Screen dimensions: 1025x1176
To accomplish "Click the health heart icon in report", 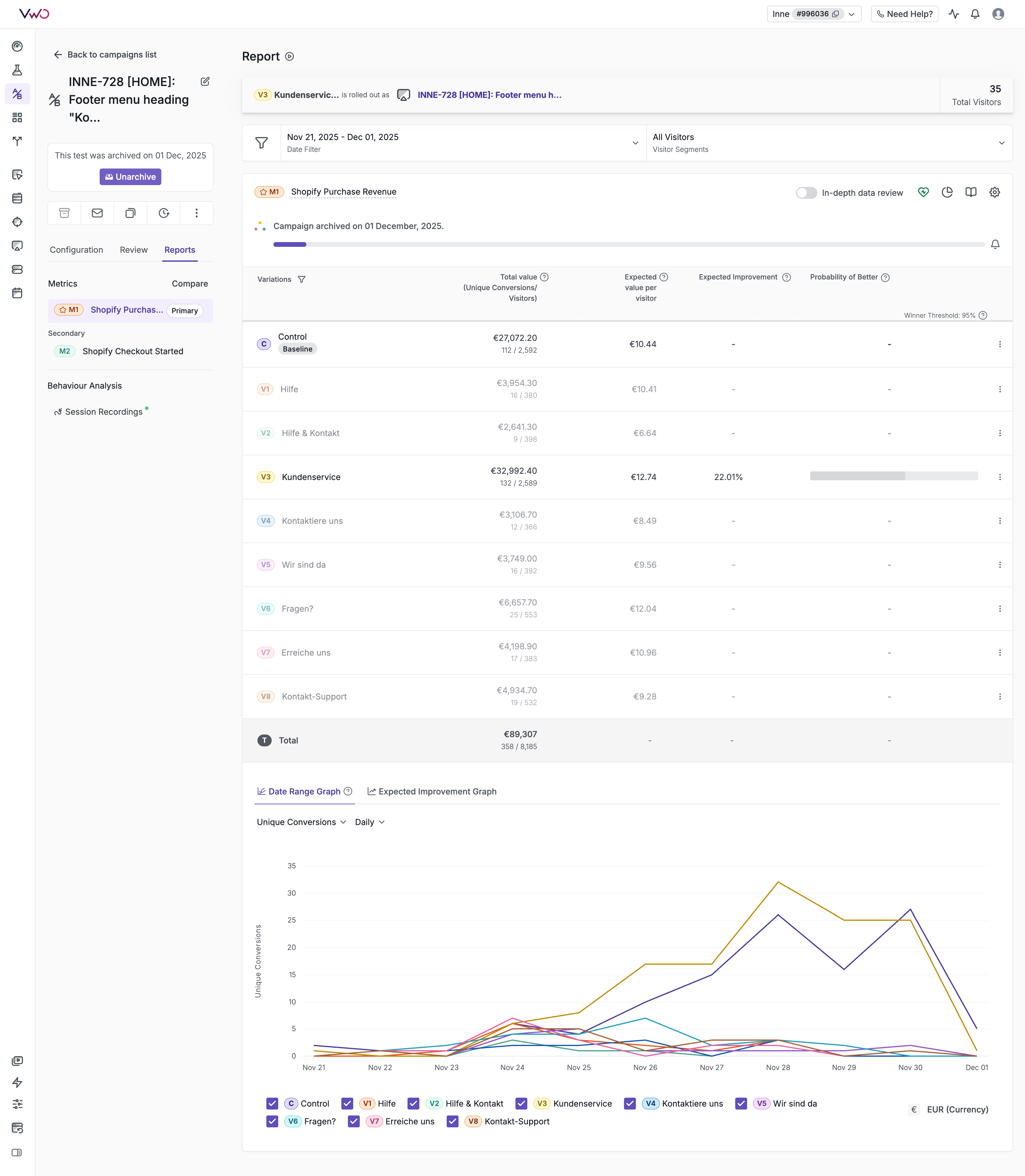I will 923,192.
